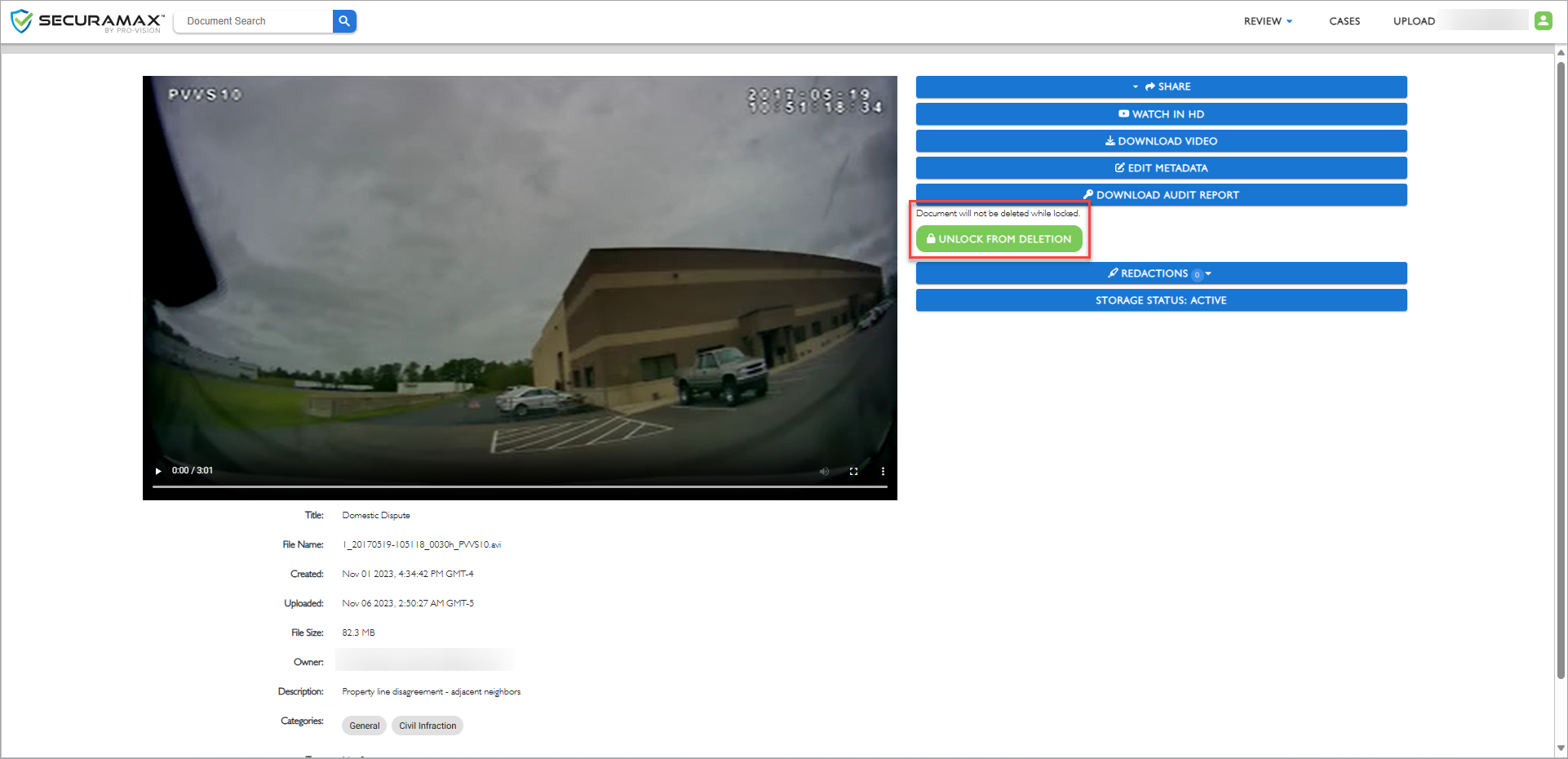The image size is (1568, 759).
Task: Click DOWNLOAD VIDEO button
Action: pos(1161,141)
